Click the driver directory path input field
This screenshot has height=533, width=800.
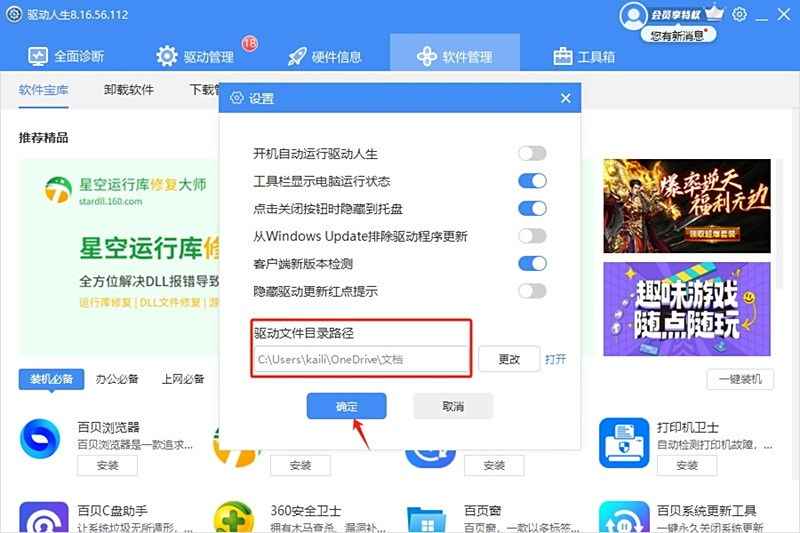(361, 359)
